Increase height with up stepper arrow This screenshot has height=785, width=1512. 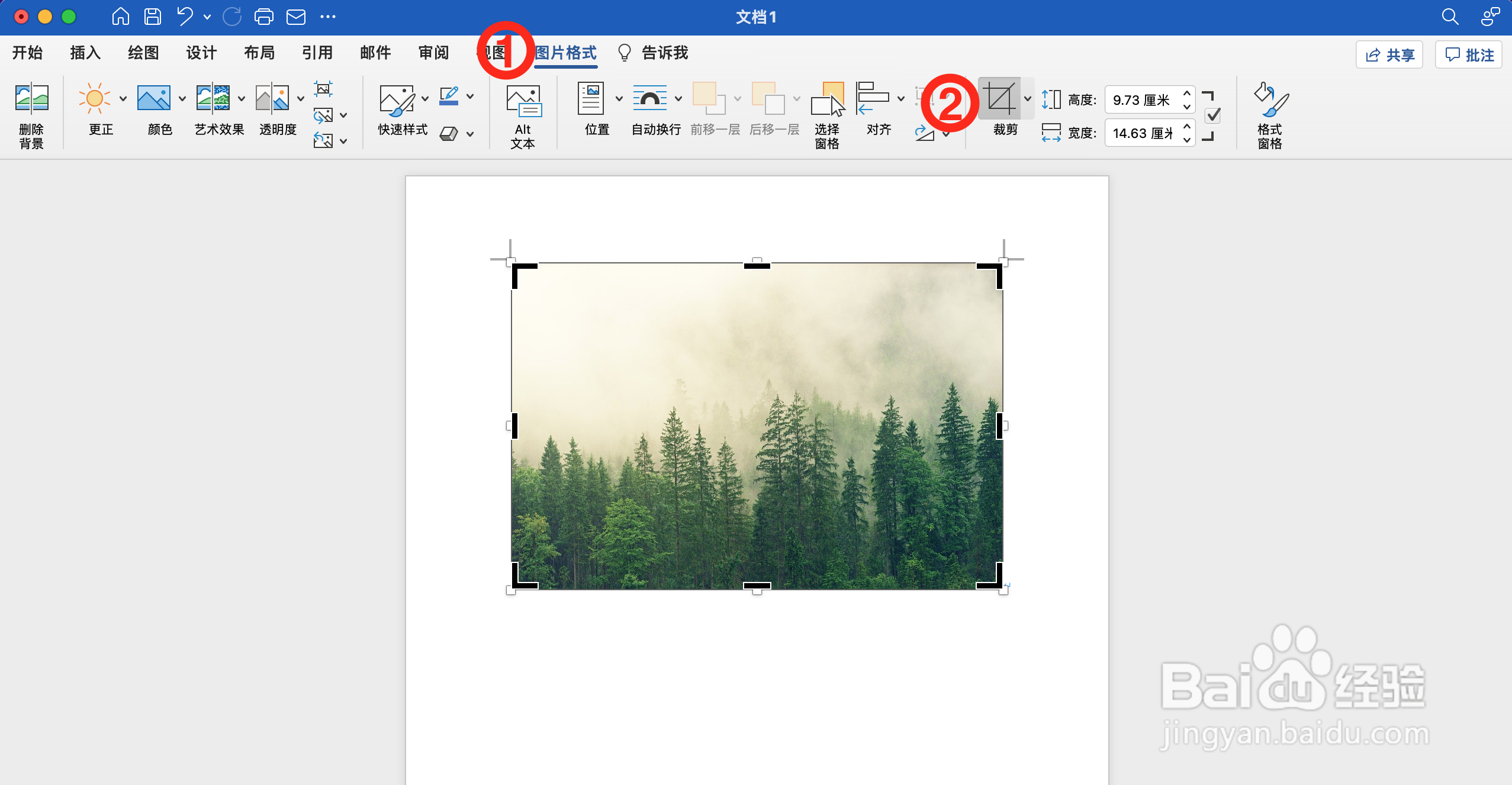1187,93
